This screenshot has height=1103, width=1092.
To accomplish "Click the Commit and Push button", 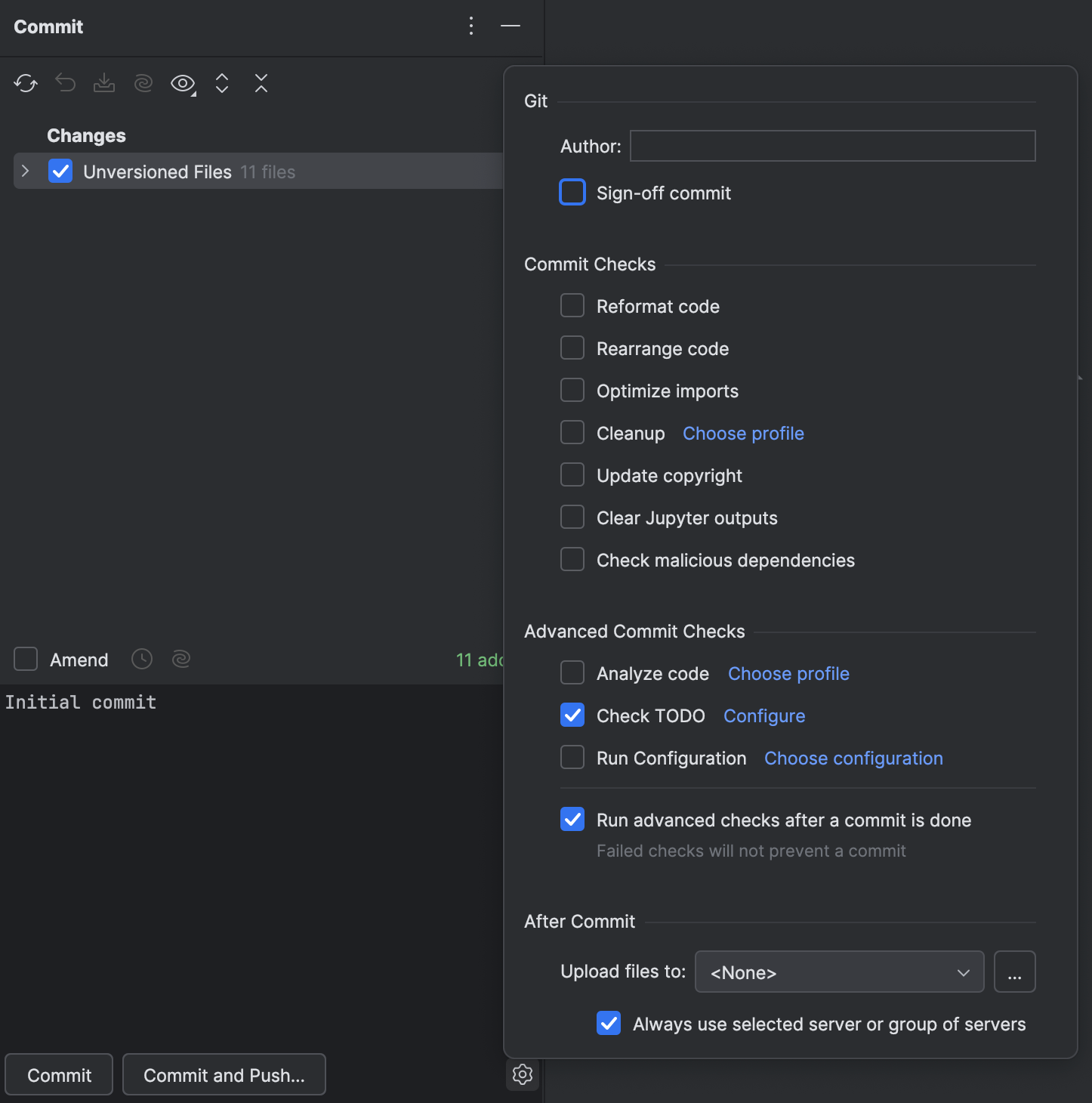I will click(224, 1074).
